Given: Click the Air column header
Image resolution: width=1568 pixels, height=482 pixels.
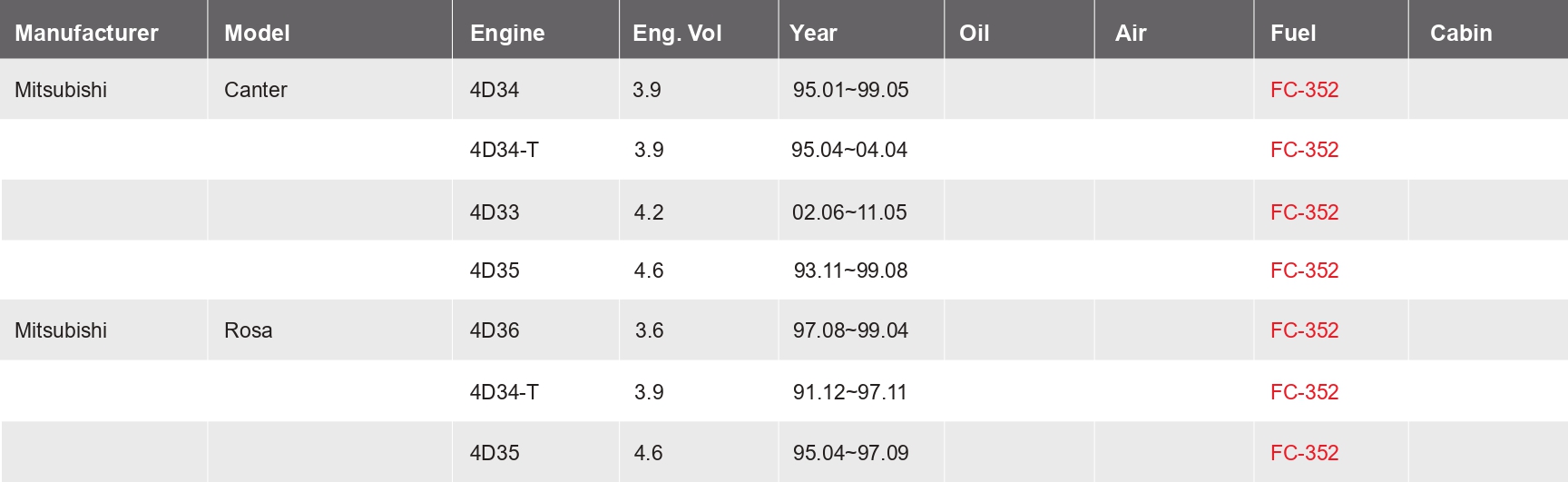Looking at the screenshot, I should 1131,34.
